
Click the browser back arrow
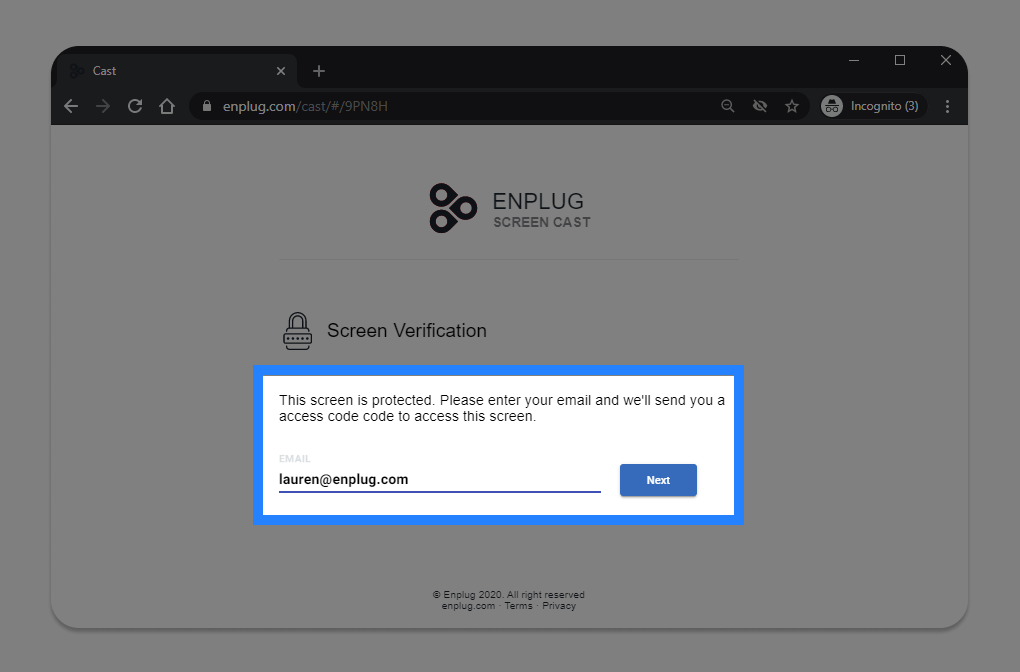[71, 106]
